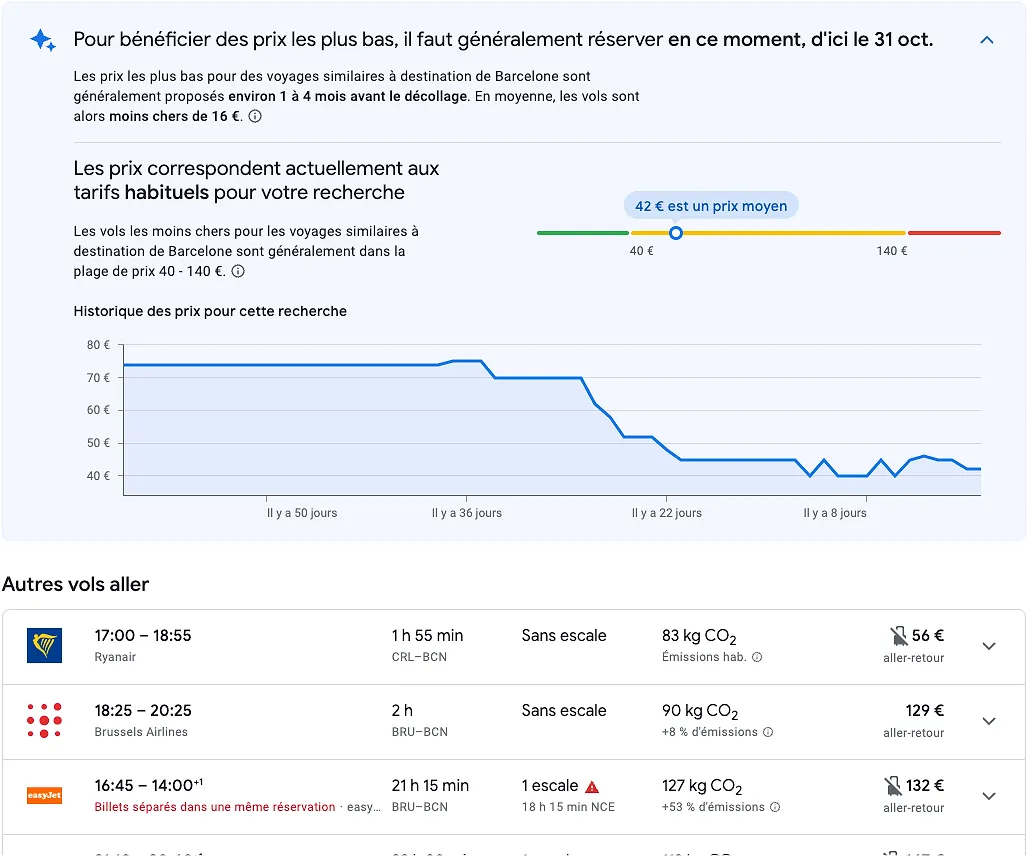Click the 129 € aller-retour price

[924, 710]
